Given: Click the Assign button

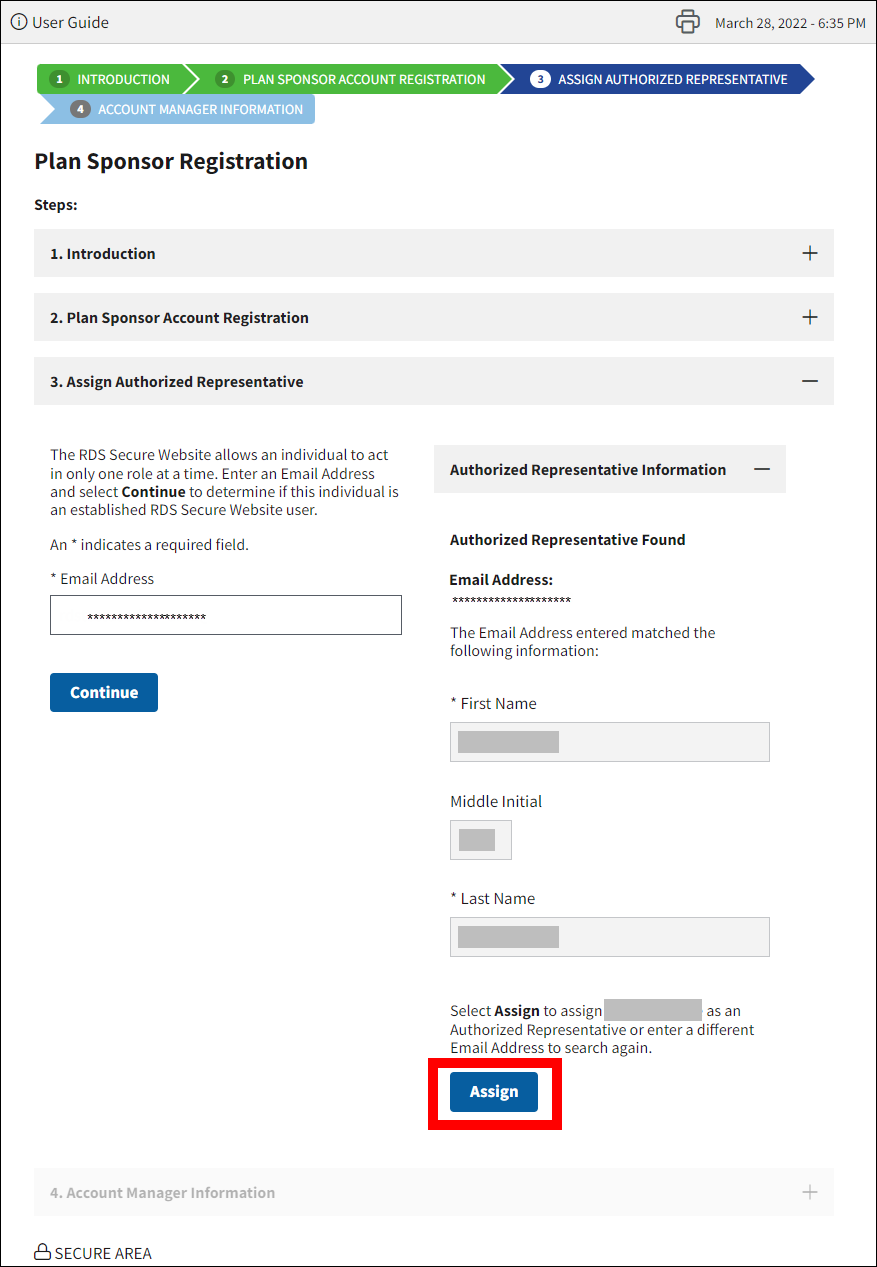Looking at the screenshot, I should pyautogui.click(x=494, y=1092).
